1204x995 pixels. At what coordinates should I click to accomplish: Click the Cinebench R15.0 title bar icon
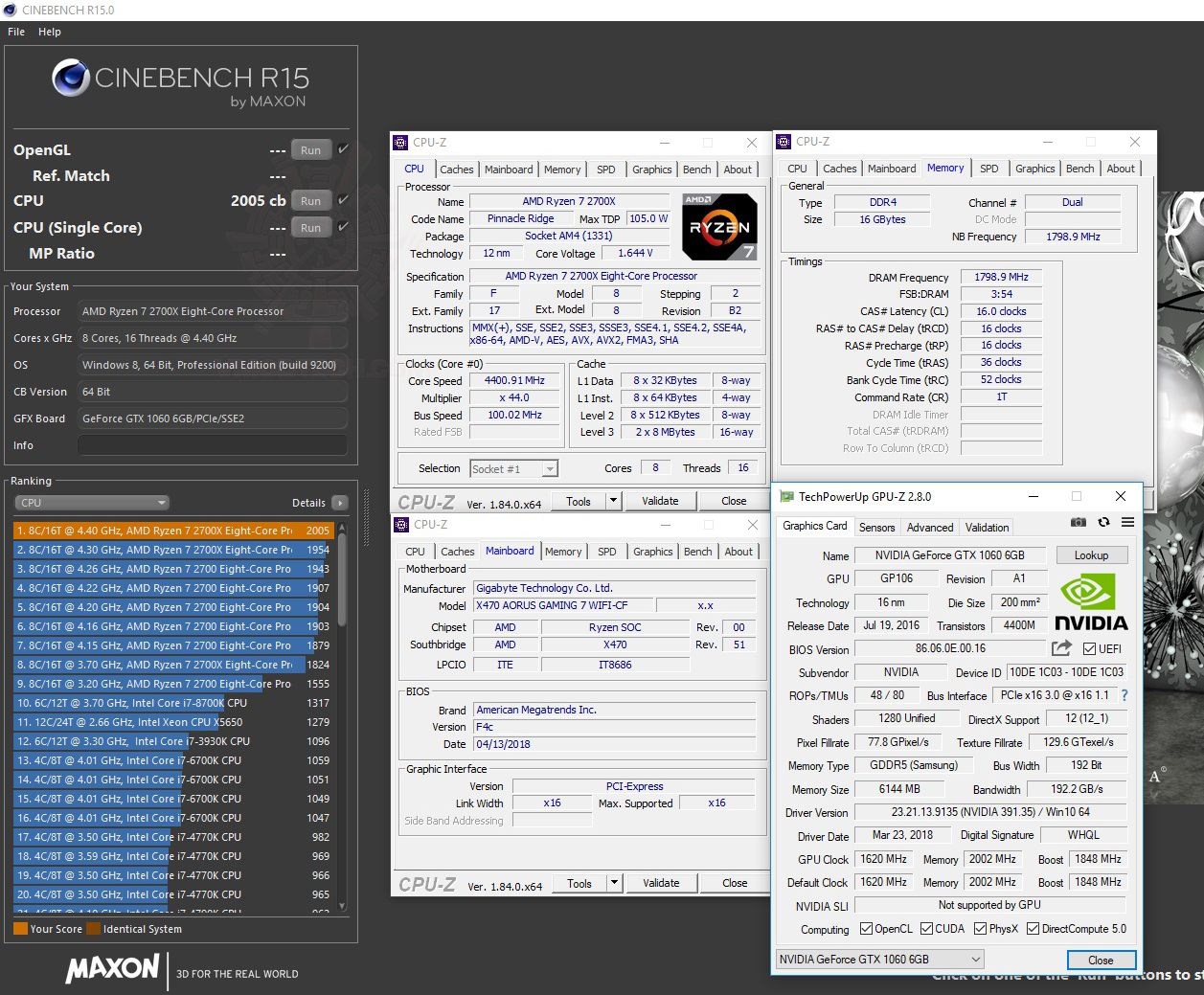10,10
